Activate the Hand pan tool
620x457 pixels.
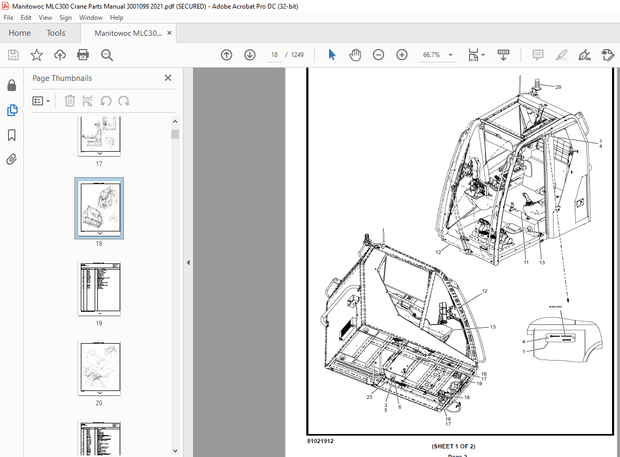355,55
